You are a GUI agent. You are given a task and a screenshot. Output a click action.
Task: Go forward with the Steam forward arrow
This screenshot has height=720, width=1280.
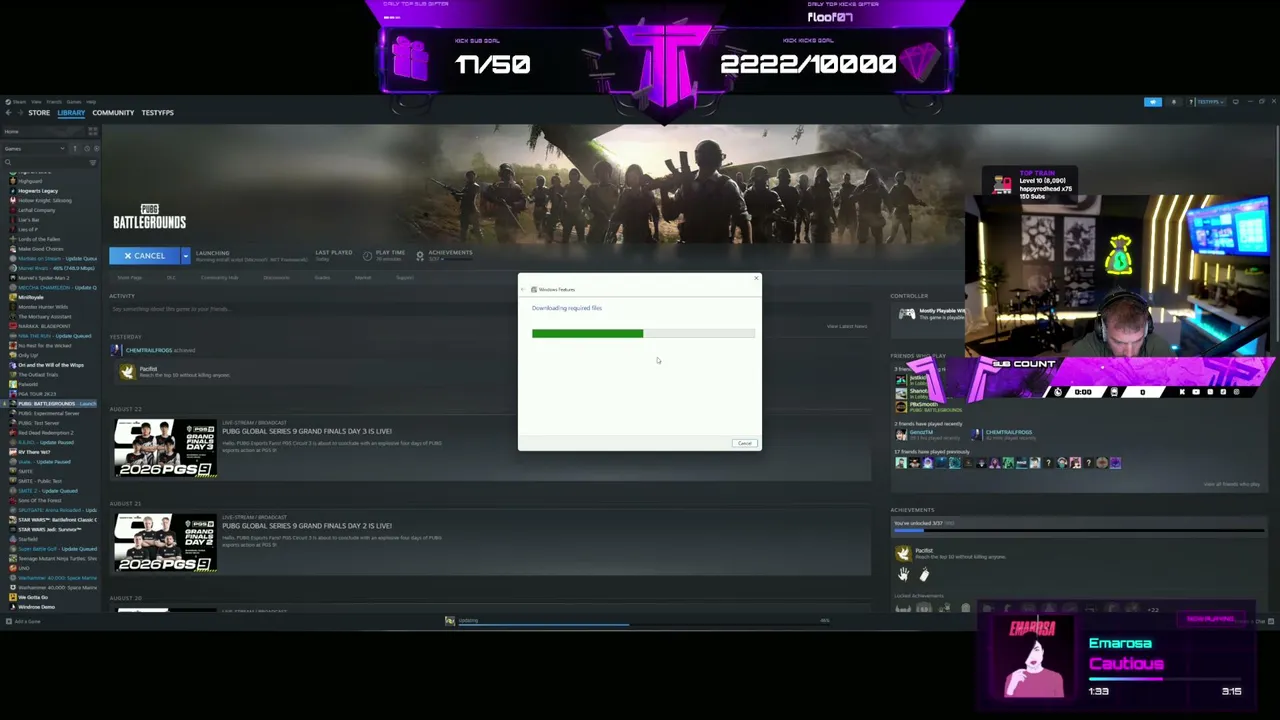click(x=19, y=113)
